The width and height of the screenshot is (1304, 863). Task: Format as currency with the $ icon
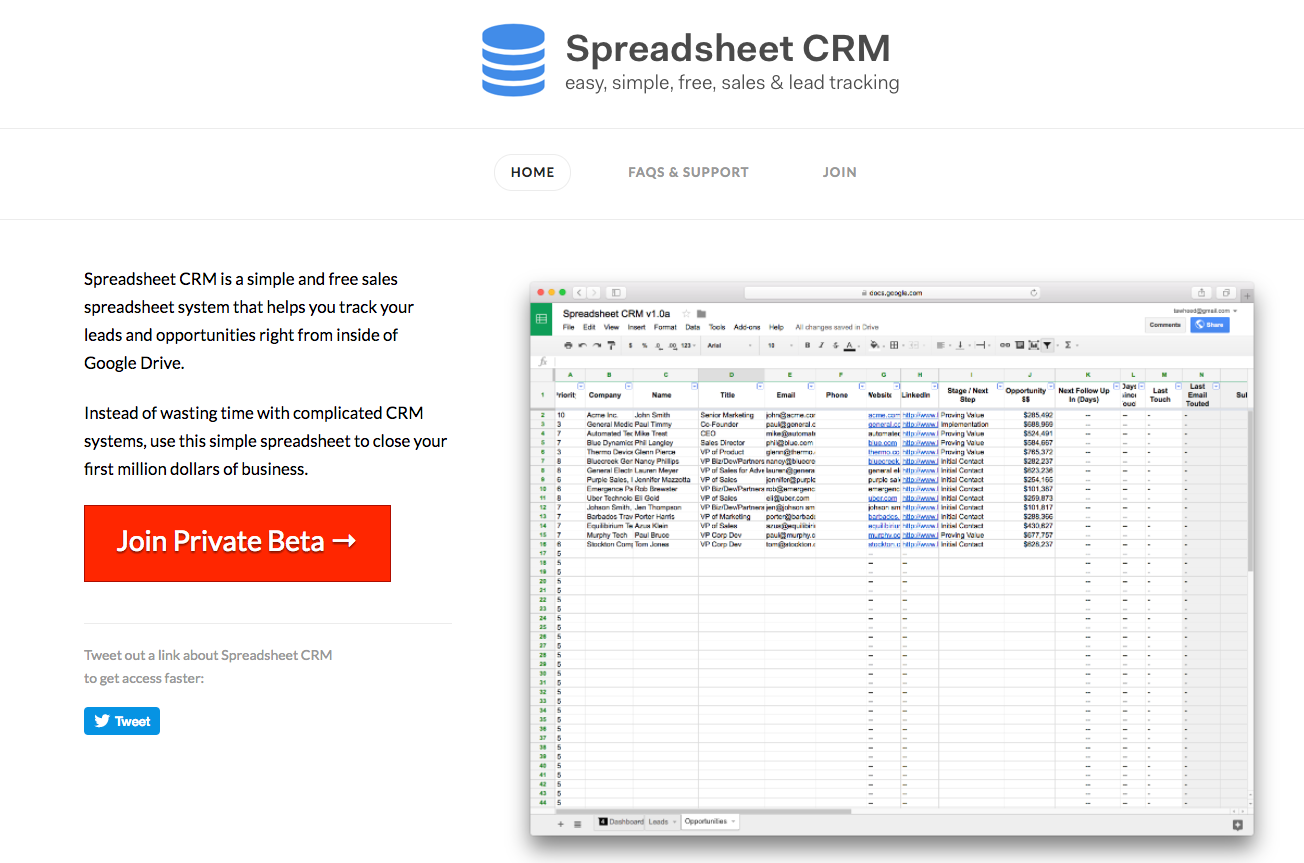[x=630, y=345]
